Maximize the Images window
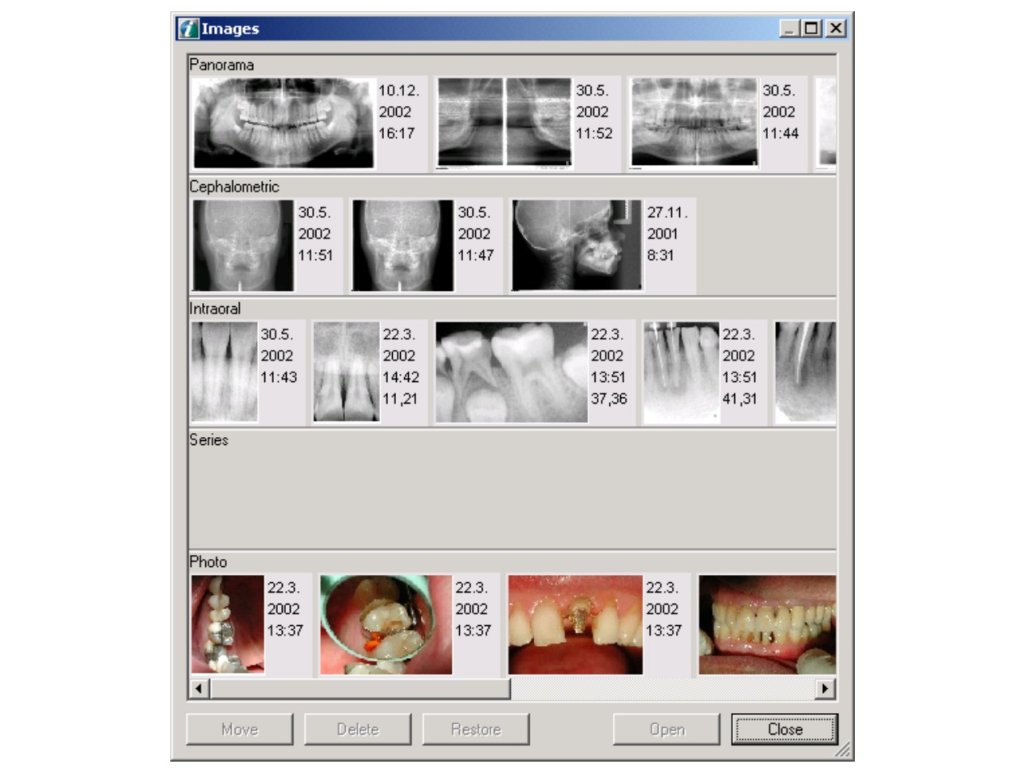The height and width of the screenshot is (768, 1024). point(812,29)
